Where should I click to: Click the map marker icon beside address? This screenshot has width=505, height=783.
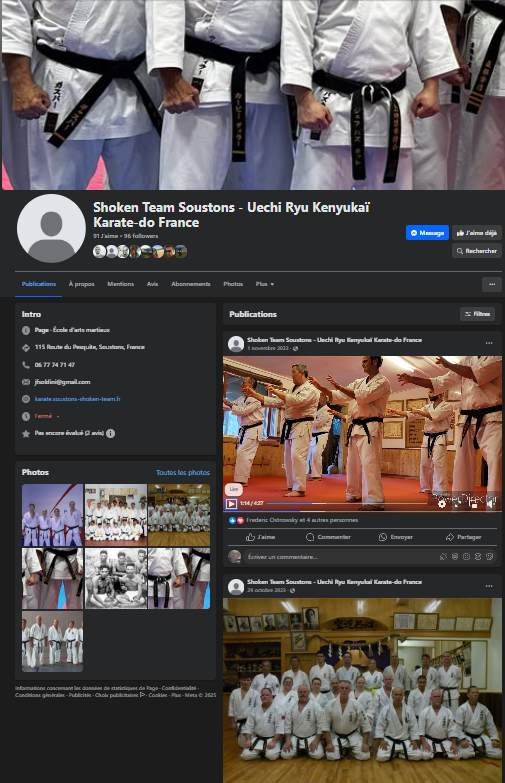[26, 347]
